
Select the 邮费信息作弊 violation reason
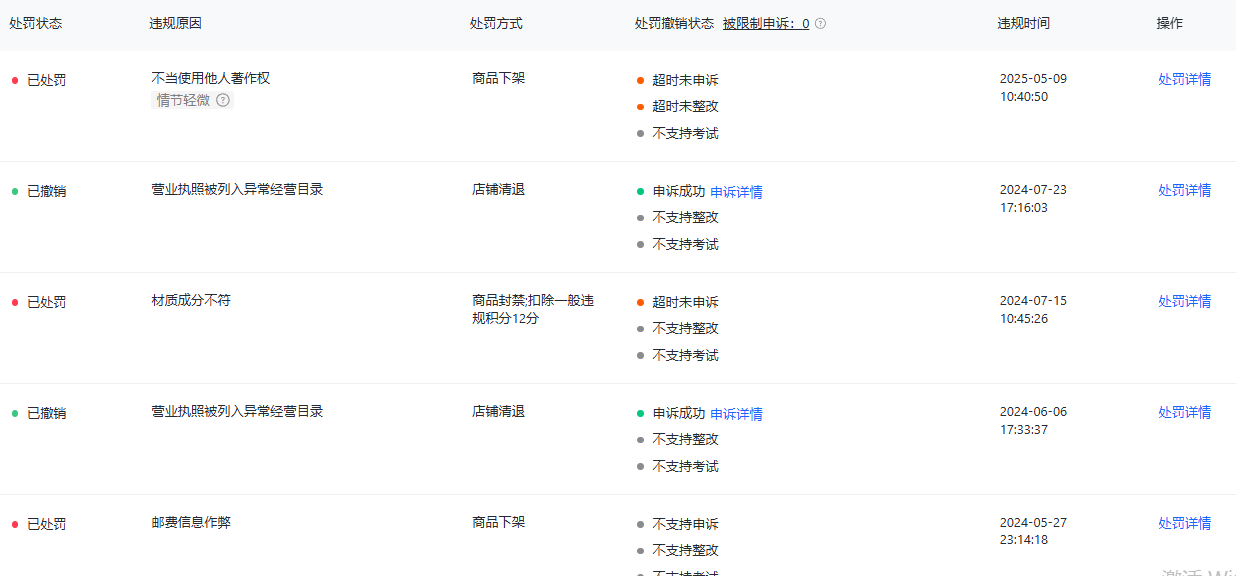coord(191,522)
